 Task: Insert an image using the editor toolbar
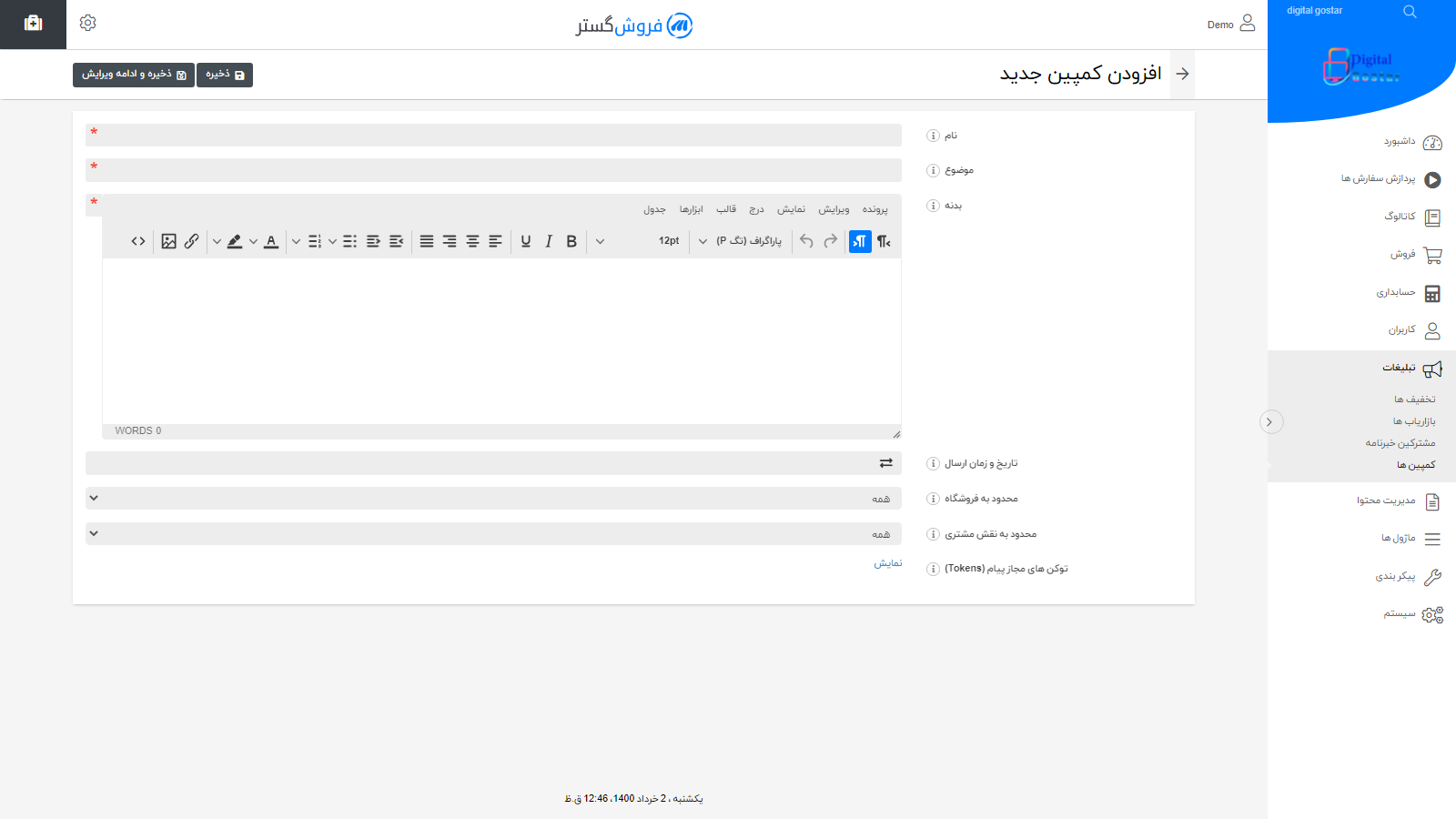(168, 241)
